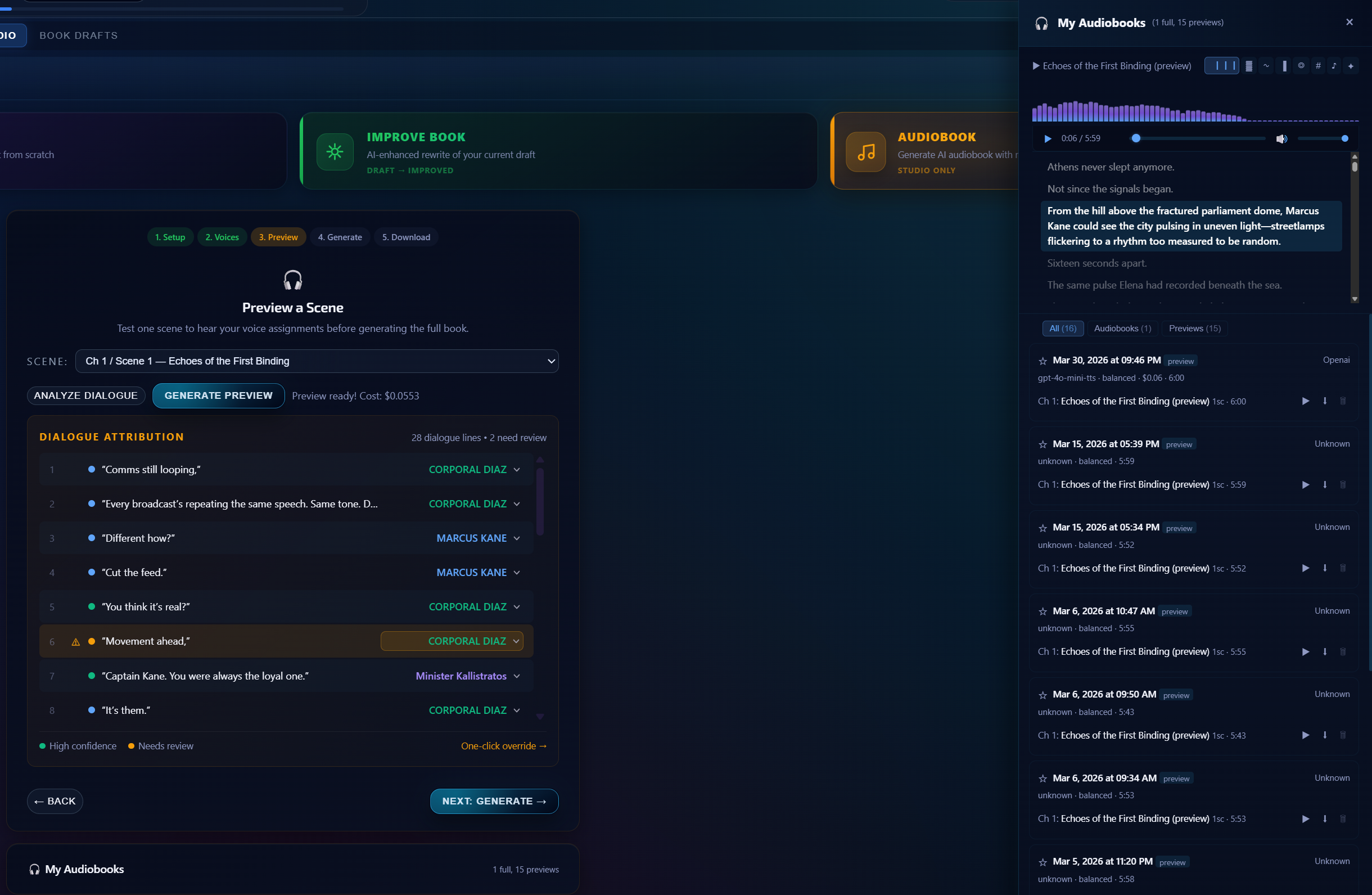Adjust the volume slider handle

coord(1345,139)
